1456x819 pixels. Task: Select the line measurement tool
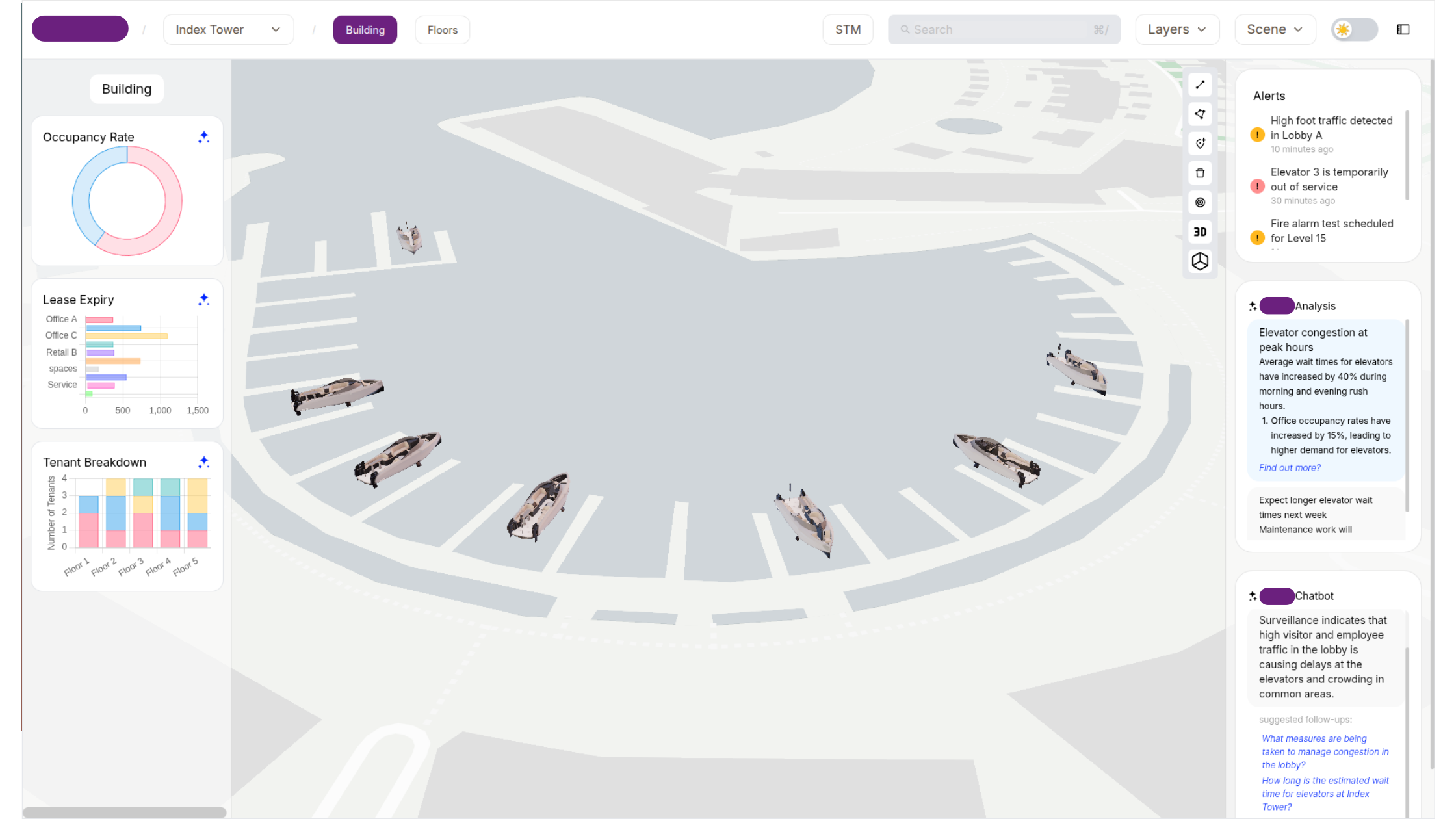[x=1200, y=84]
